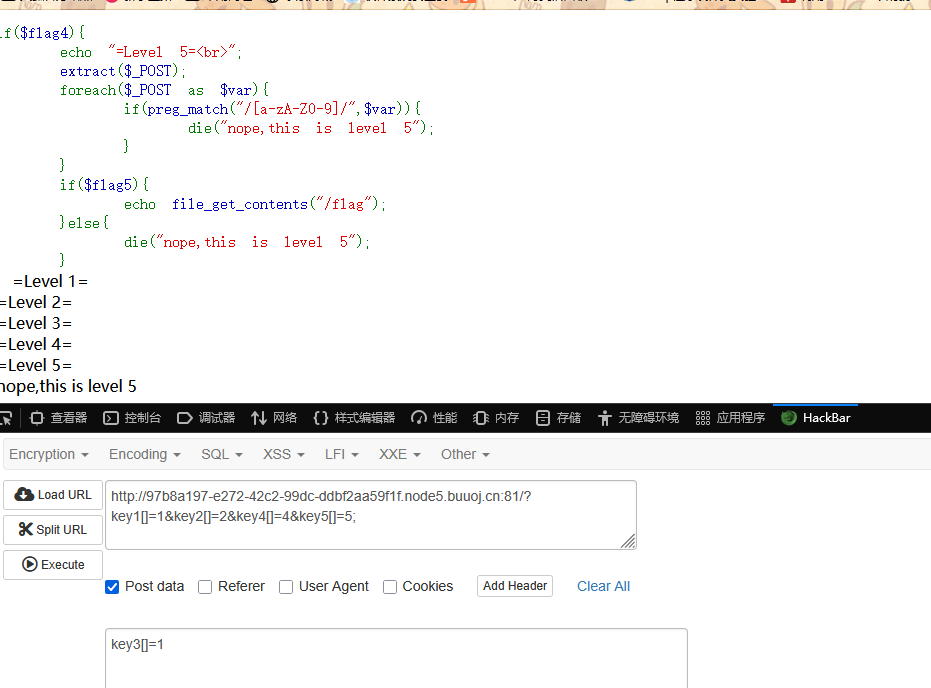
Task: Enable the Referer checkbox
Action: pyautogui.click(x=205, y=587)
